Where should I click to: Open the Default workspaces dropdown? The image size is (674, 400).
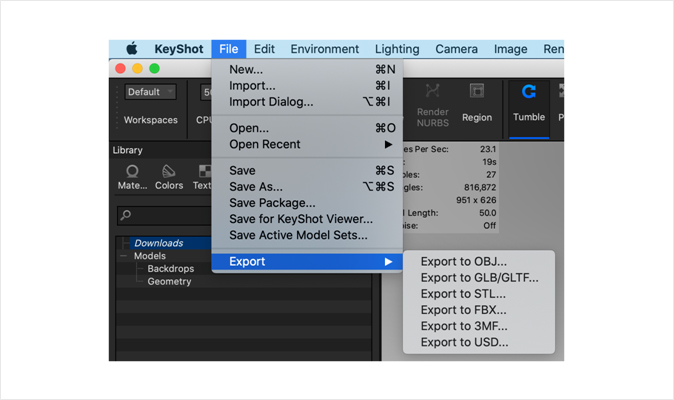pos(150,92)
